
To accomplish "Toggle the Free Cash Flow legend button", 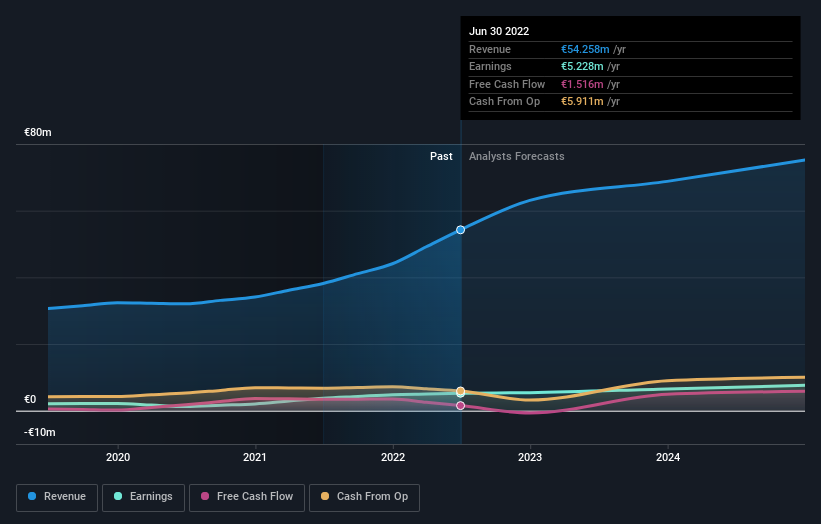I will click(247, 497).
